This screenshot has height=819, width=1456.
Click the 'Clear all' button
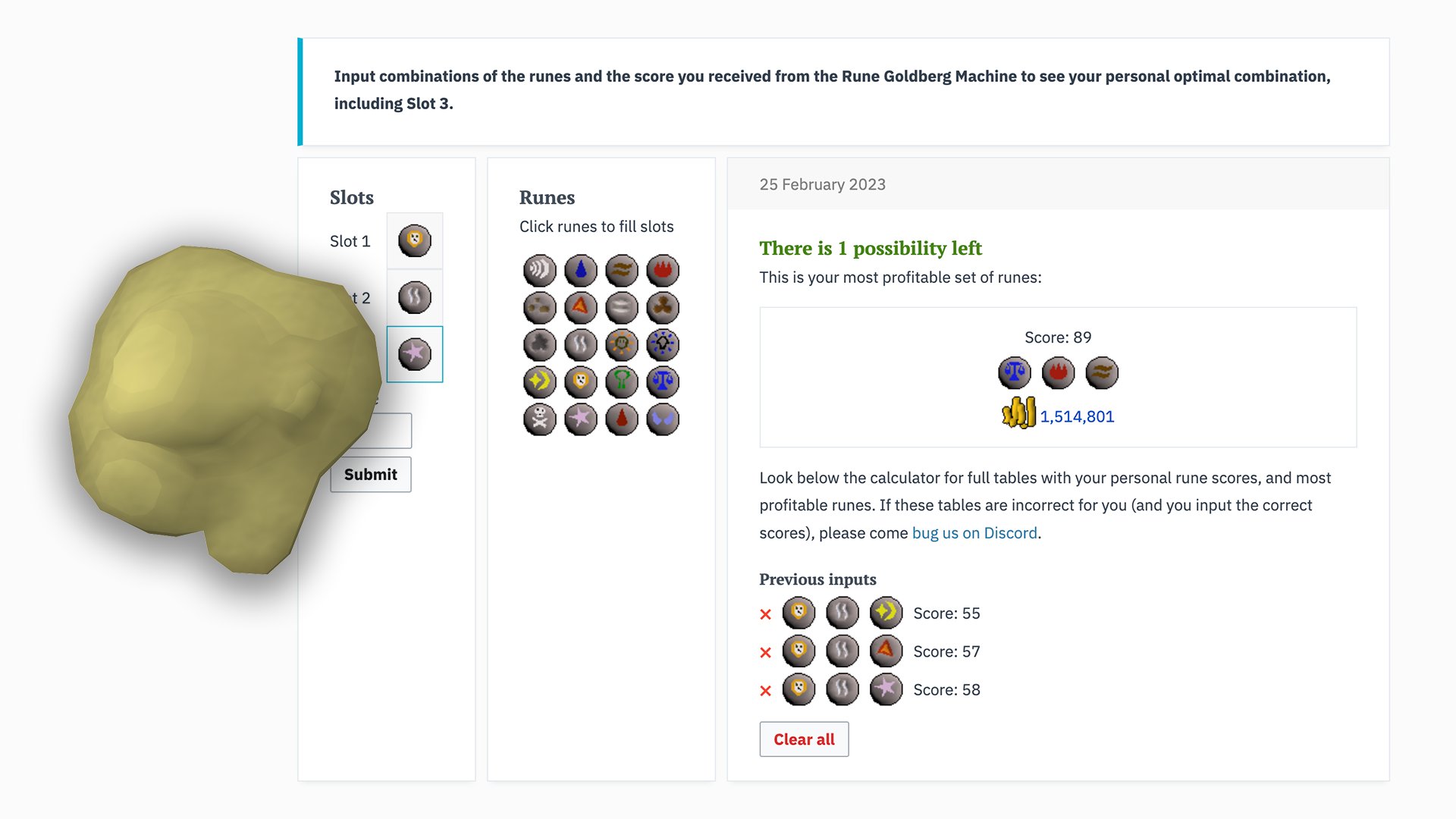[803, 739]
